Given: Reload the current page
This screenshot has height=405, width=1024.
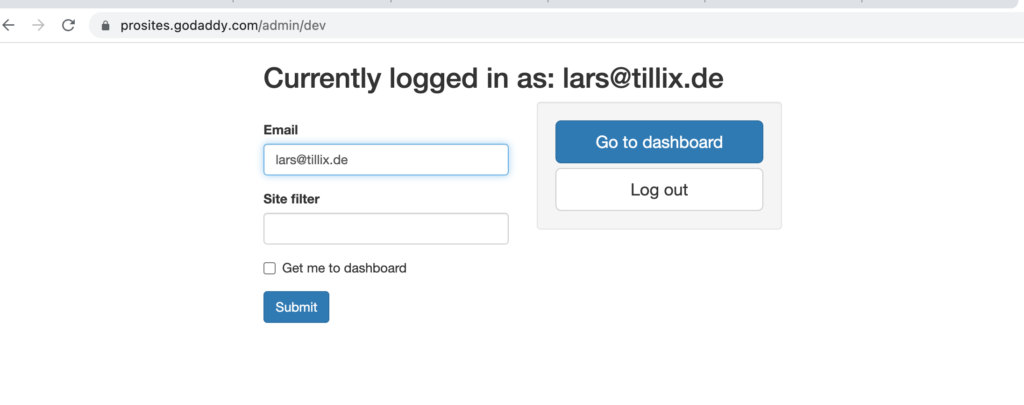Looking at the screenshot, I should 68,26.
